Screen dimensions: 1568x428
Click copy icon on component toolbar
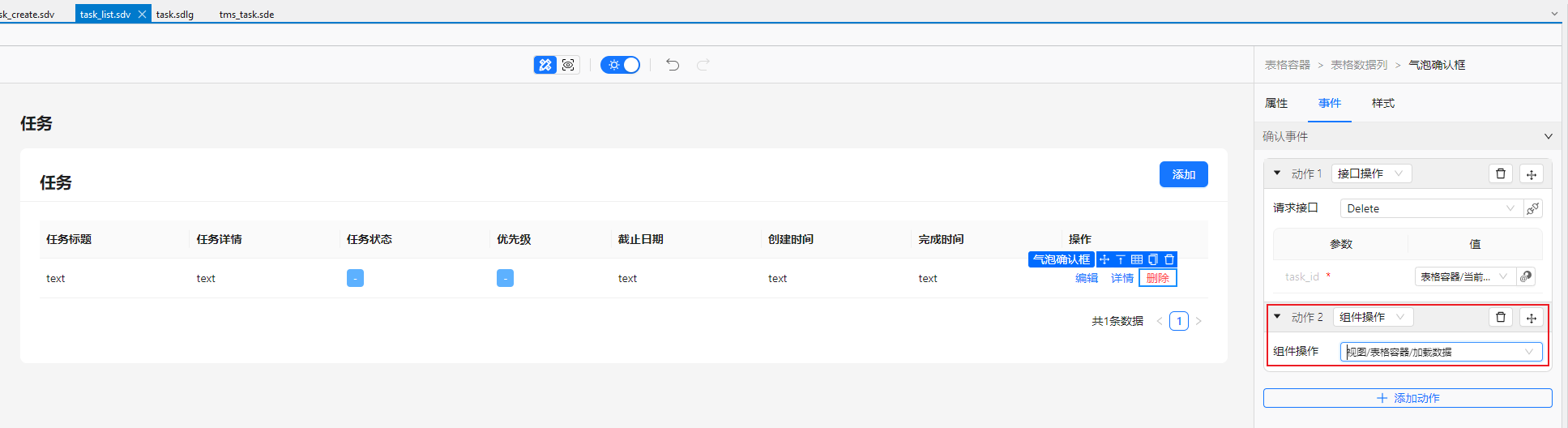coord(1153,259)
